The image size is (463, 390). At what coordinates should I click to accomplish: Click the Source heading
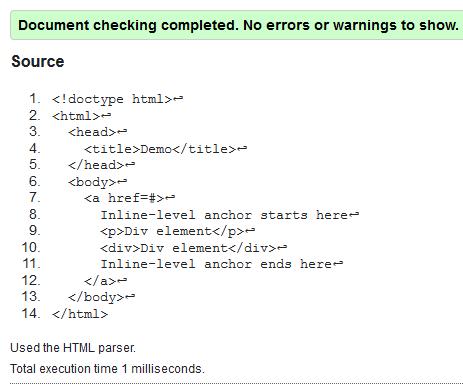click(x=38, y=61)
